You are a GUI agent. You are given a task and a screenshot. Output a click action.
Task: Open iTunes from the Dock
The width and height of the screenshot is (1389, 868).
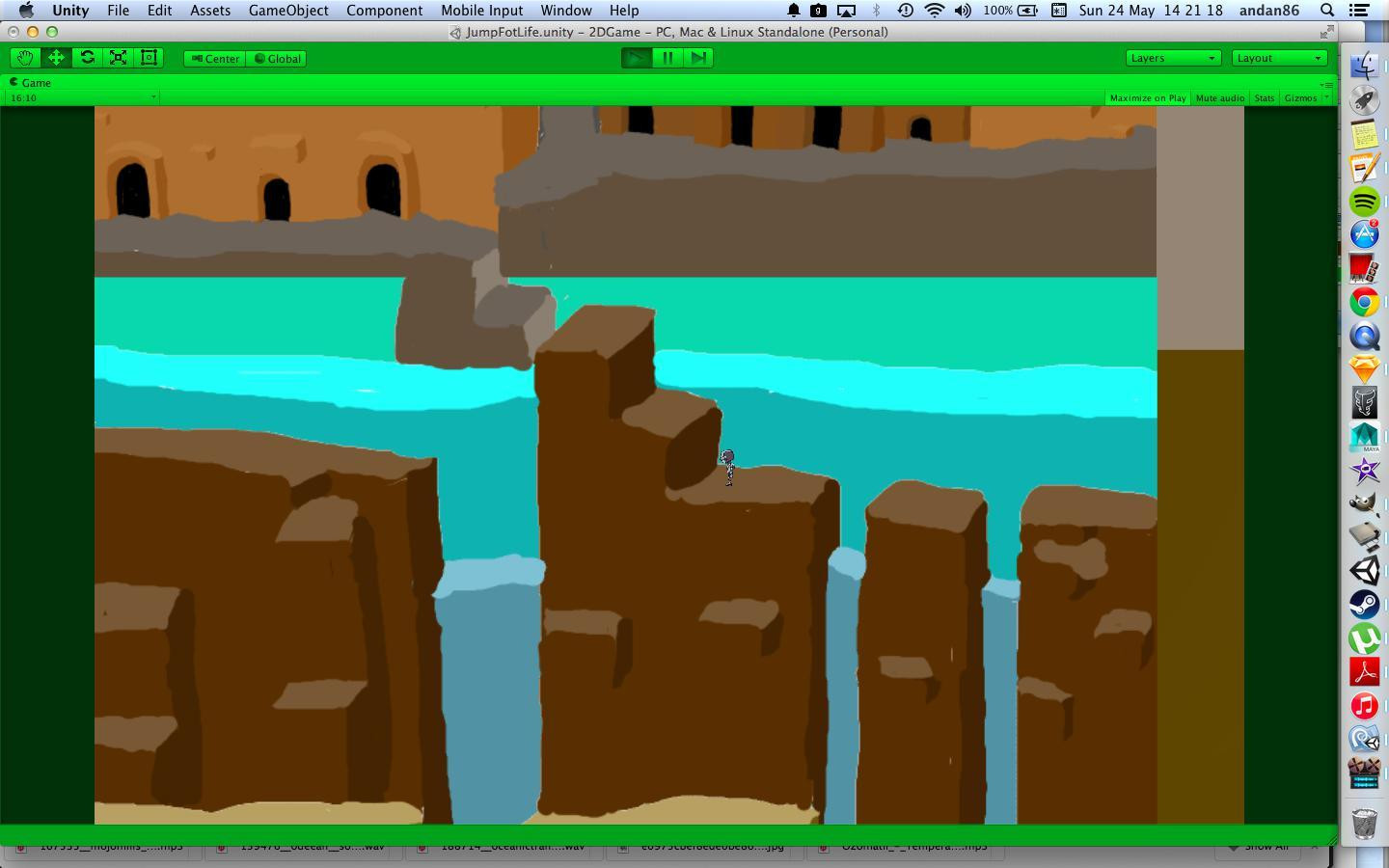(1364, 706)
